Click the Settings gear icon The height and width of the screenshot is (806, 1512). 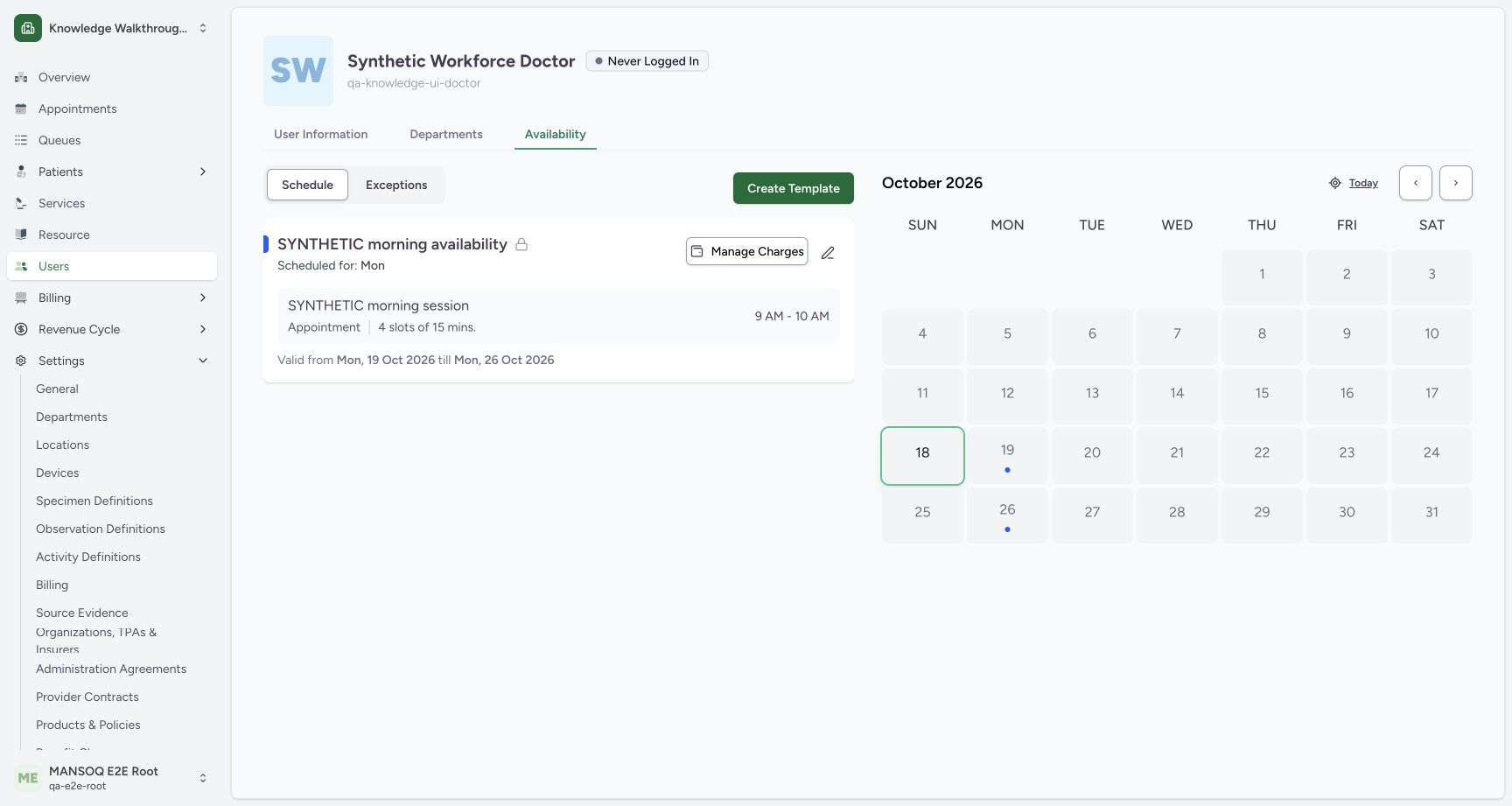pyautogui.click(x=21, y=361)
